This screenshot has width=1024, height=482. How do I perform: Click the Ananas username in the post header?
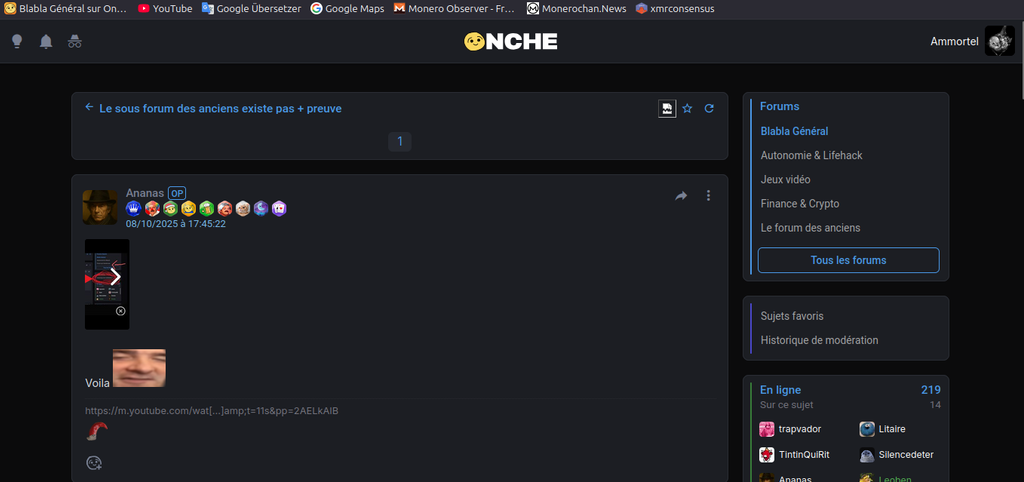[145, 193]
